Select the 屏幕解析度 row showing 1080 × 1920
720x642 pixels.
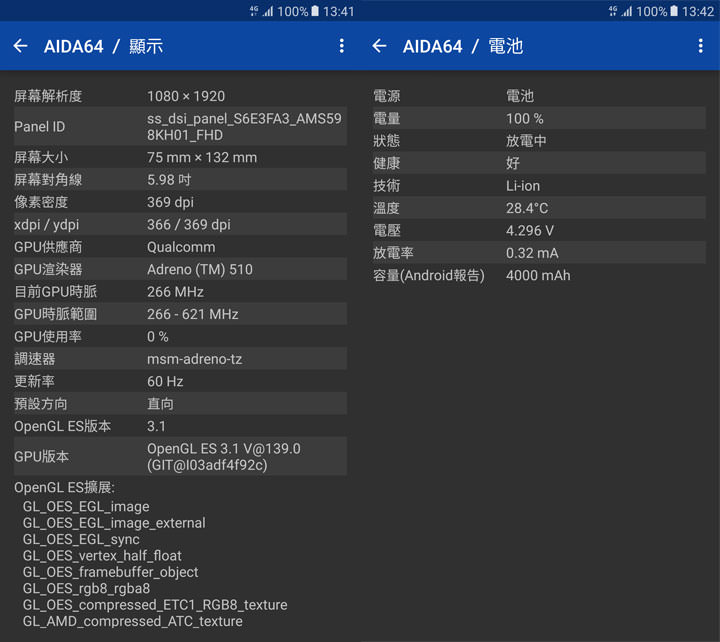(x=180, y=96)
